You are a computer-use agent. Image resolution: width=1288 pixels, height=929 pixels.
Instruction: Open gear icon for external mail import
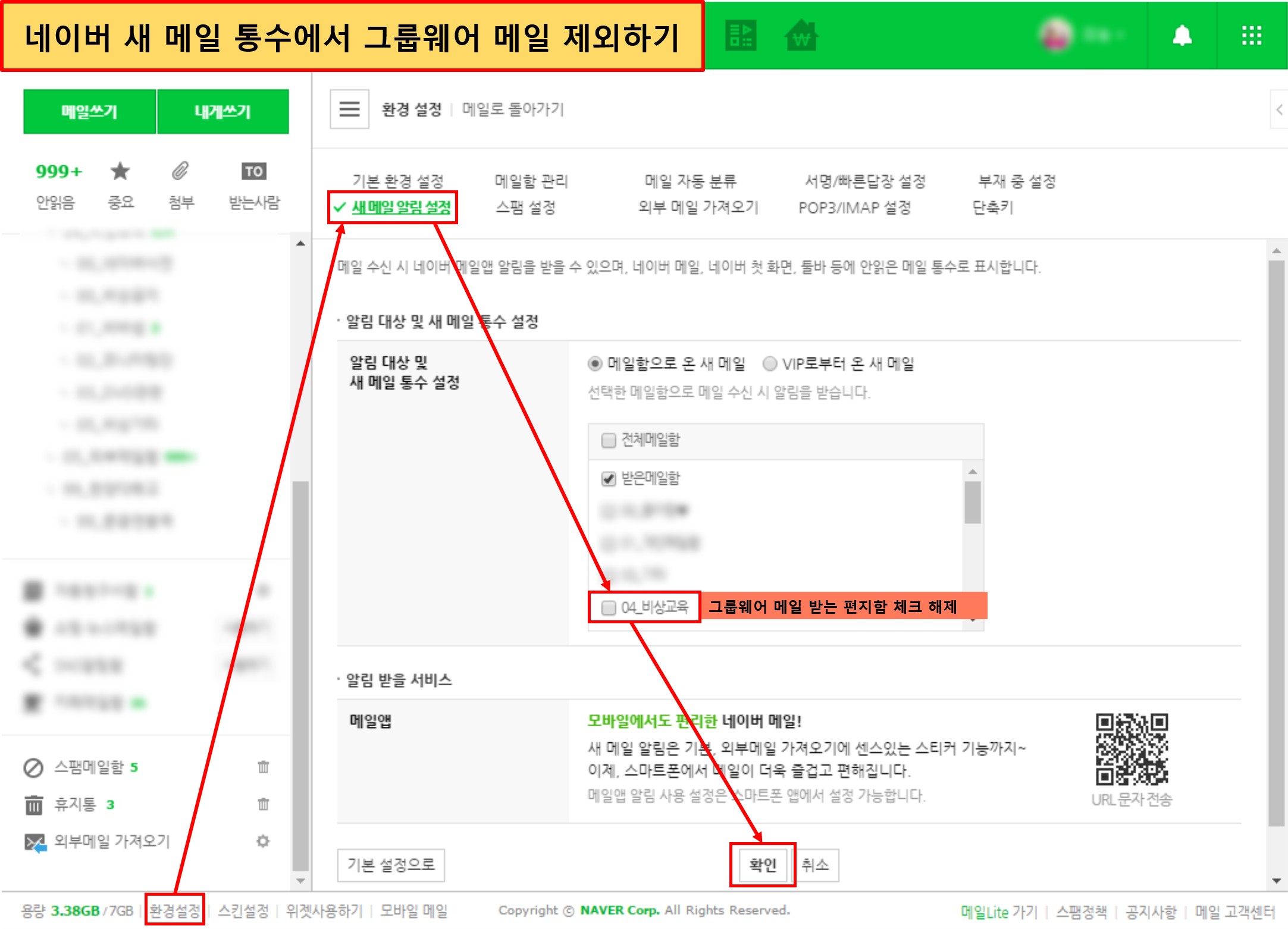pos(263,841)
